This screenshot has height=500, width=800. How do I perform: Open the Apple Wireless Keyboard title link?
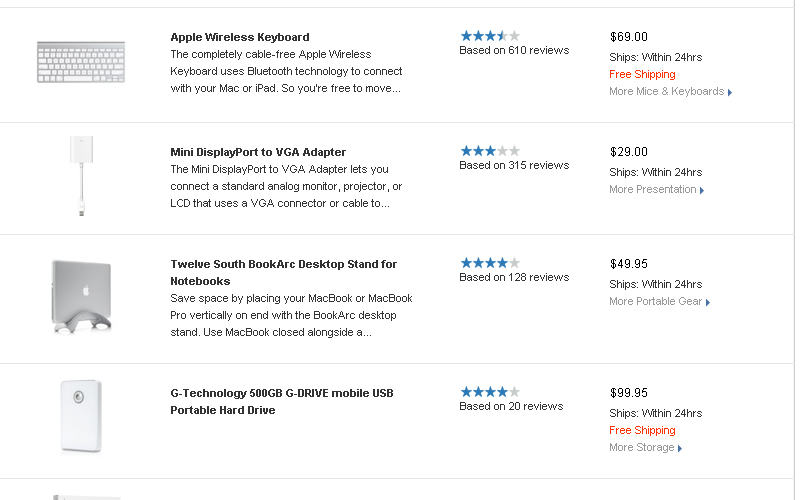pyautogui.click(x=240, y=37)
